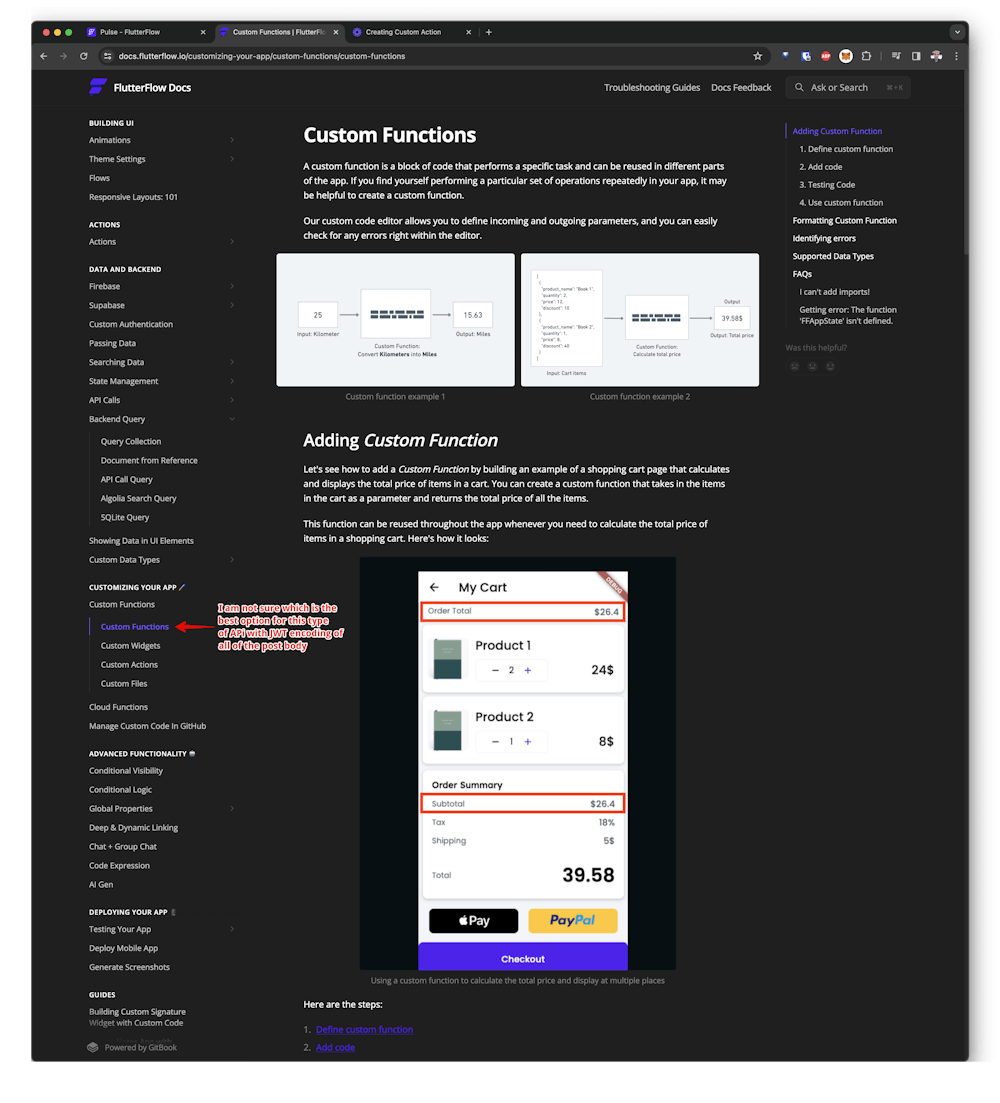Open API Call Query sidebar item
Image resolution: width=1000 pixels, height=1103 pixels.
tap(127, 480)
